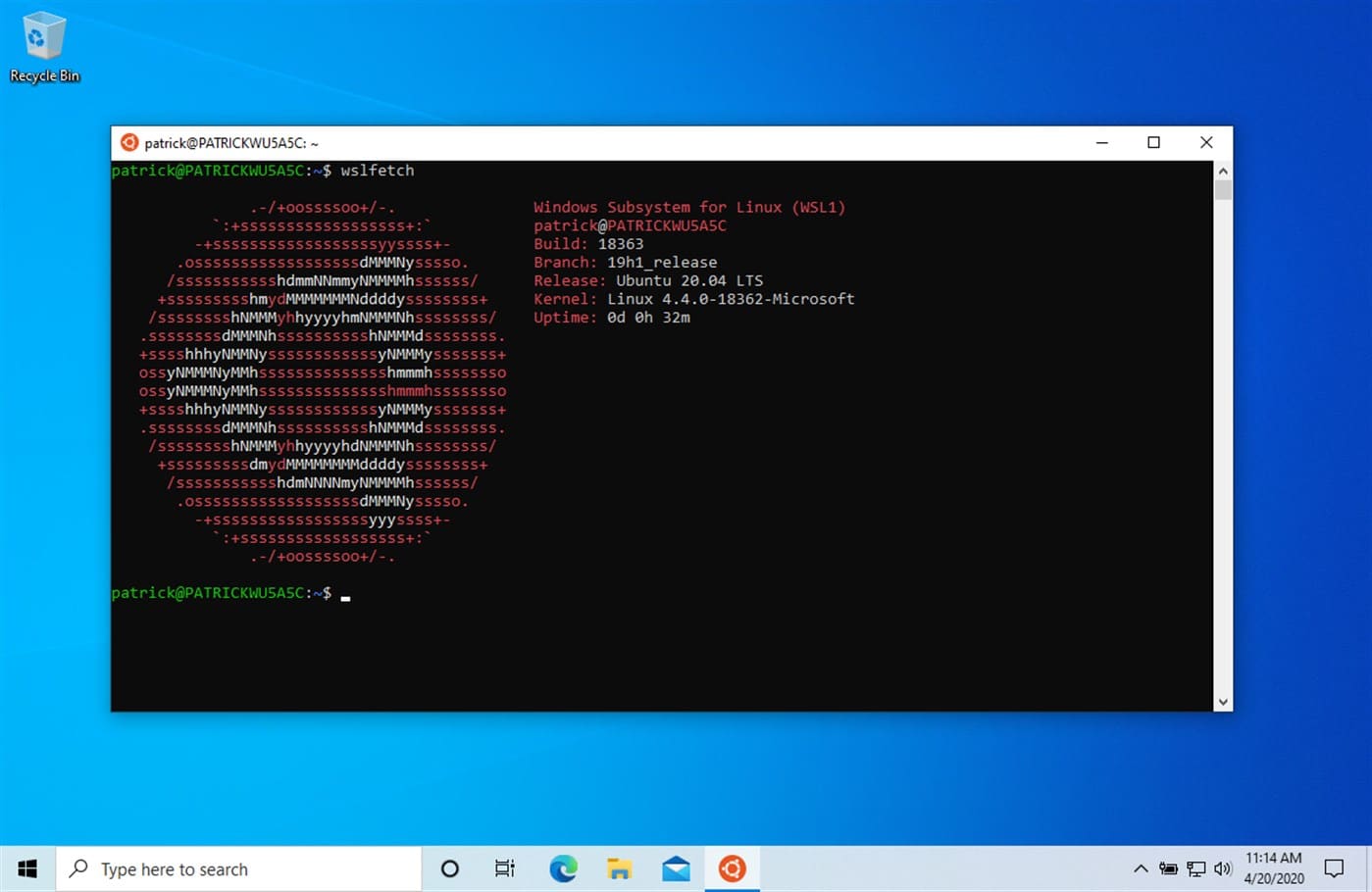Open the Start menu
This screenshot has height=892, width=1372.
pyautogui.click(x=25, y=868)
